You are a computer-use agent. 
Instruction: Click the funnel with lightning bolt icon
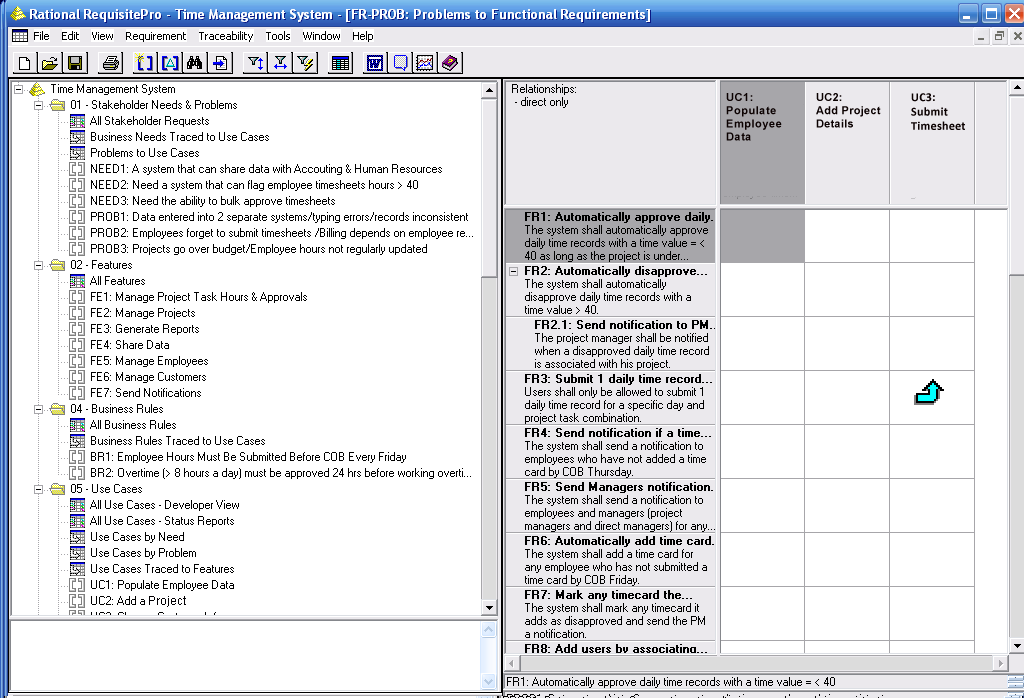[x=305, y=63]
